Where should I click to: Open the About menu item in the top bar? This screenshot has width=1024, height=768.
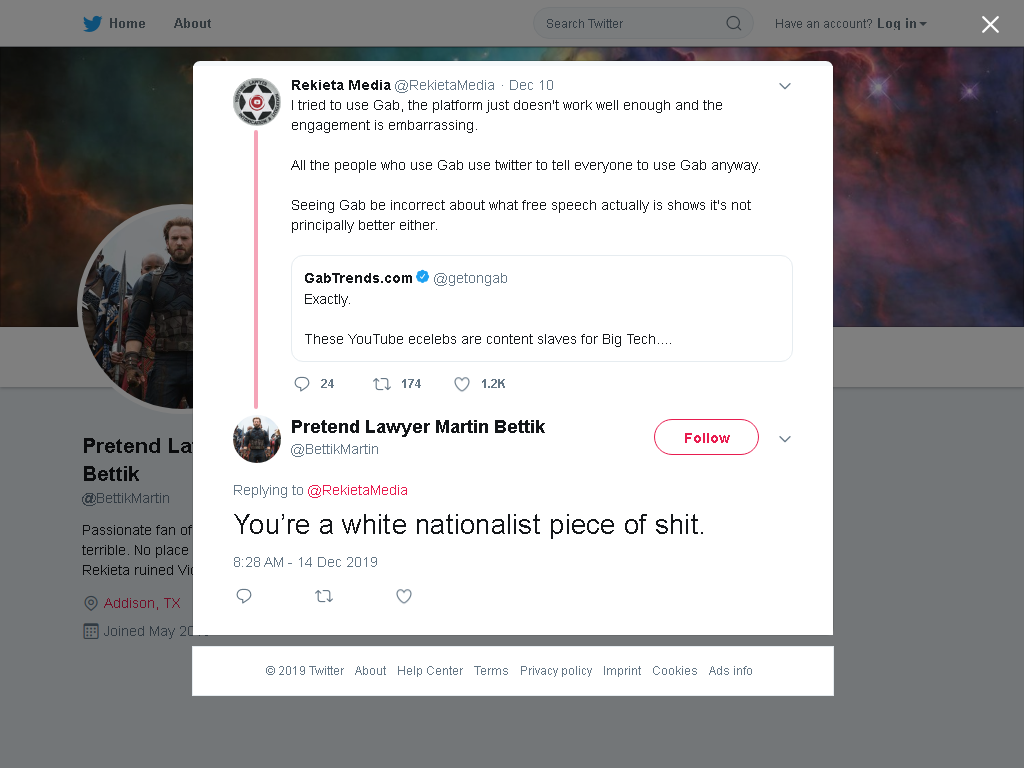coord(192,24)
